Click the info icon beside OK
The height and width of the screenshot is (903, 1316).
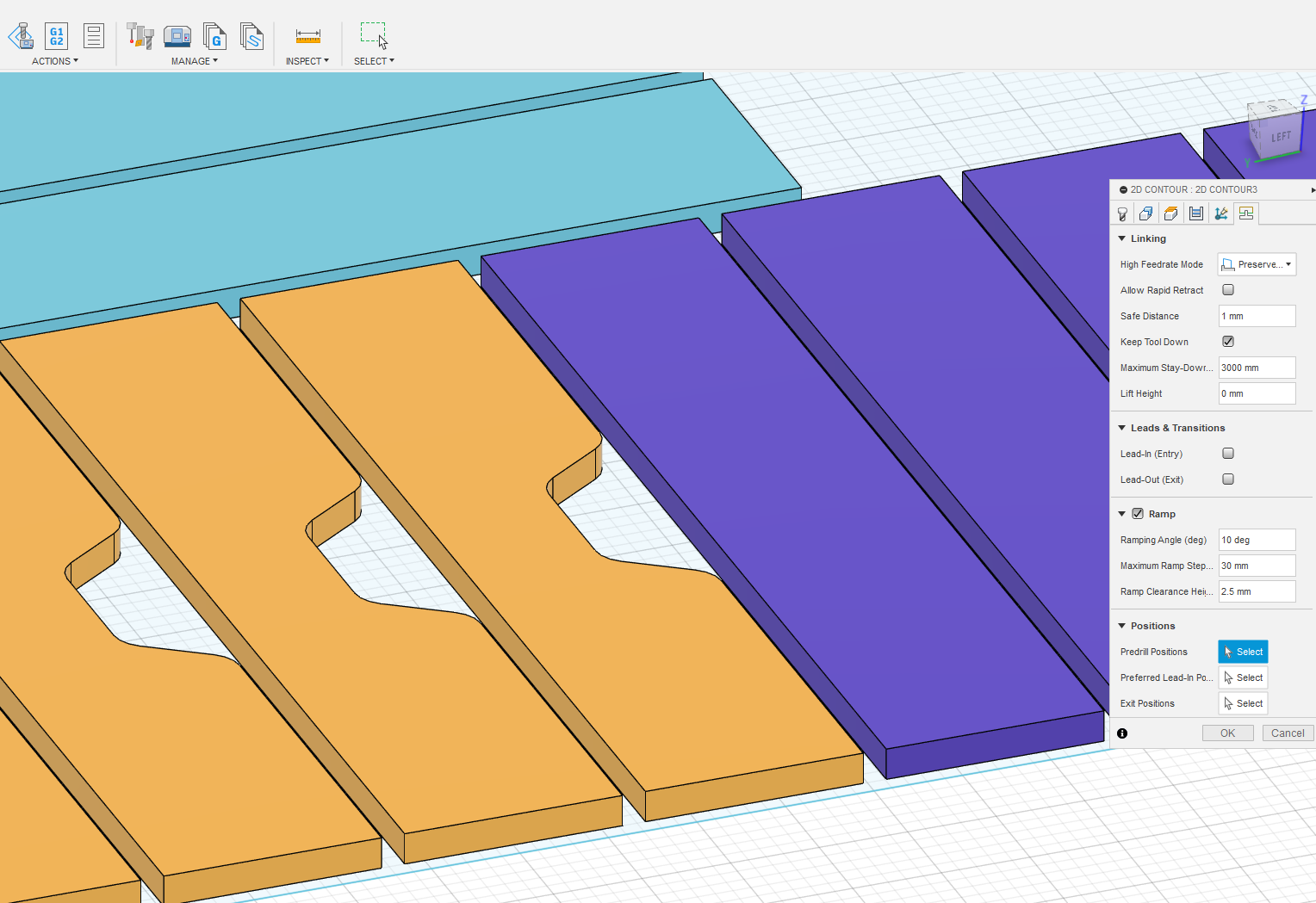point(1122,733)
